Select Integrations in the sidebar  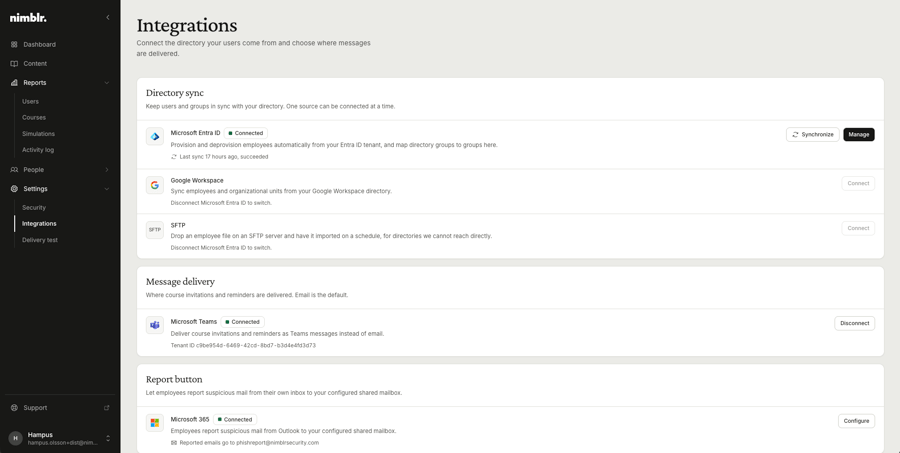39,224
